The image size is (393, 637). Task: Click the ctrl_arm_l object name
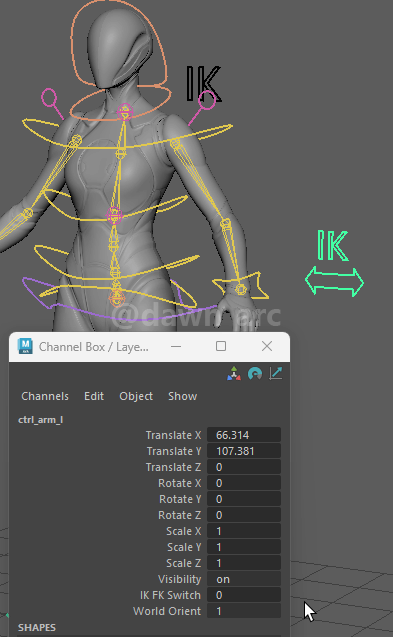click(x=41, y=420)
